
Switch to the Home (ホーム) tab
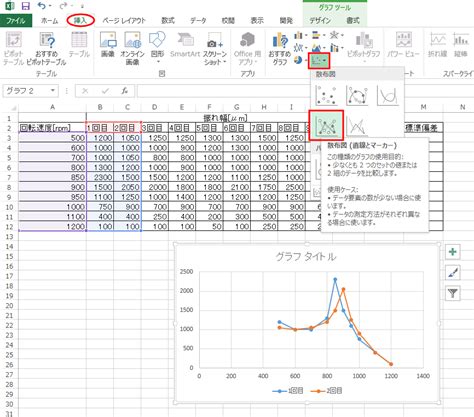[x=50, y=21]
